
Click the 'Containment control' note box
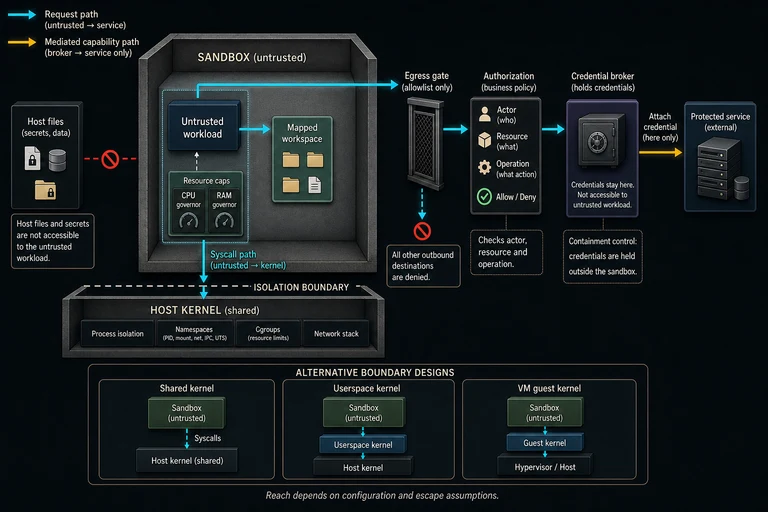(x=602, y=256)
